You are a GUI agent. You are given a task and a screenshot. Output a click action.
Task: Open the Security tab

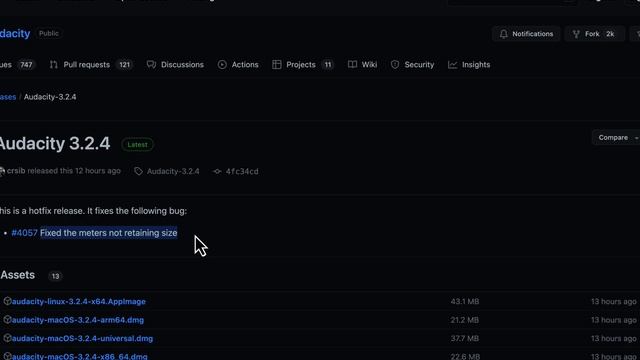[412, 64]
